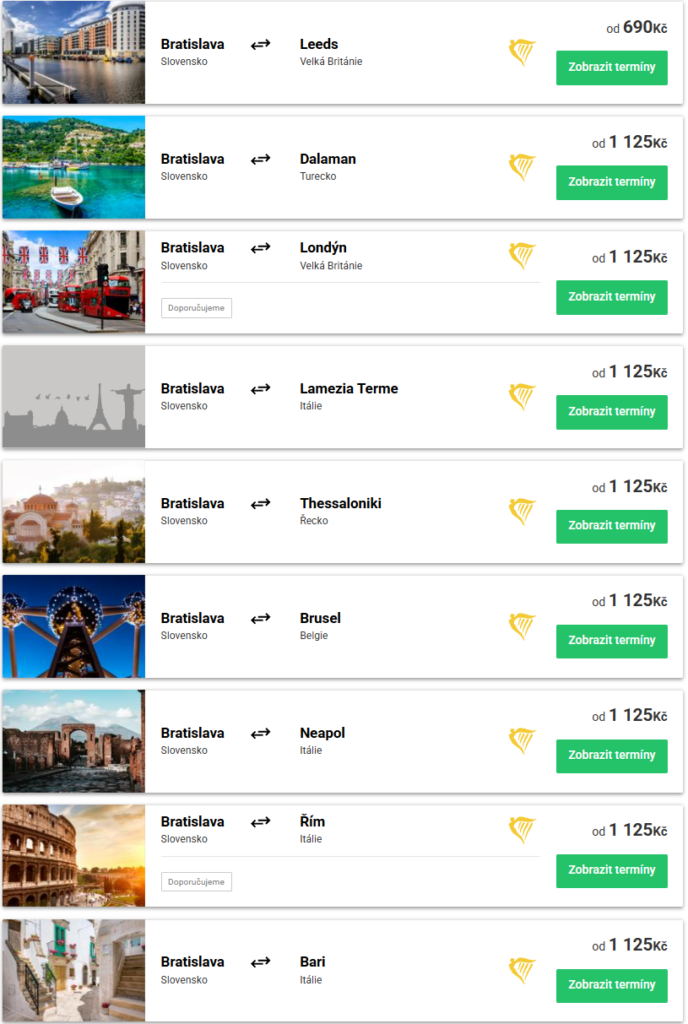Click the round-trip arrows icon for Brusel
The image size is (688, 1024).
click(x=260, y=618)
